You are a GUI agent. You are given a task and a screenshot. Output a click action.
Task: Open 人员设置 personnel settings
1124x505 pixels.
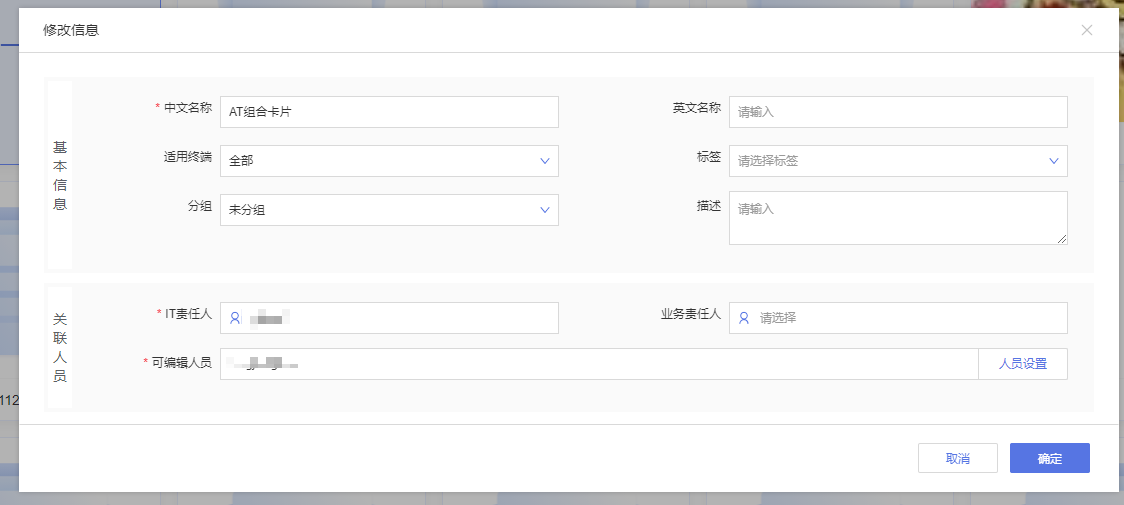pyautogui.click(x=1023, y=364)
